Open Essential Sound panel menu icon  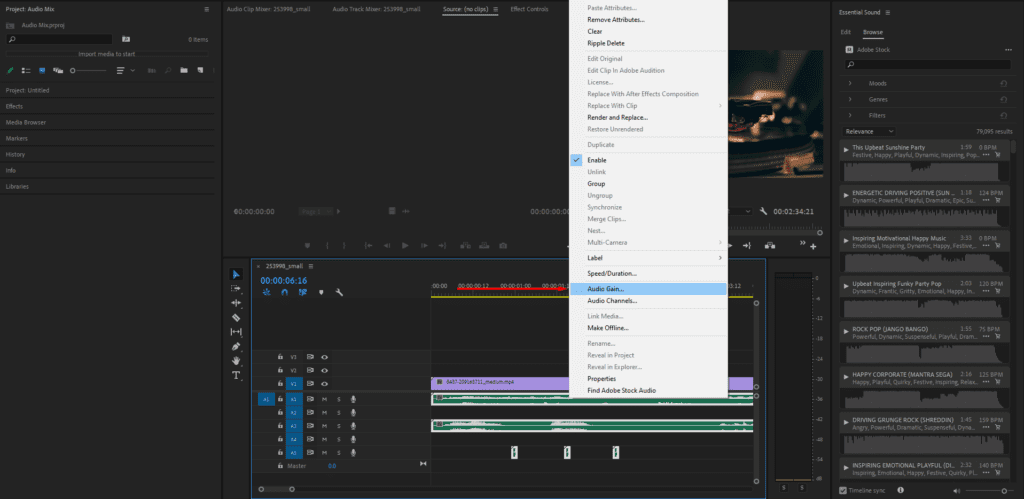pos(888,12)
